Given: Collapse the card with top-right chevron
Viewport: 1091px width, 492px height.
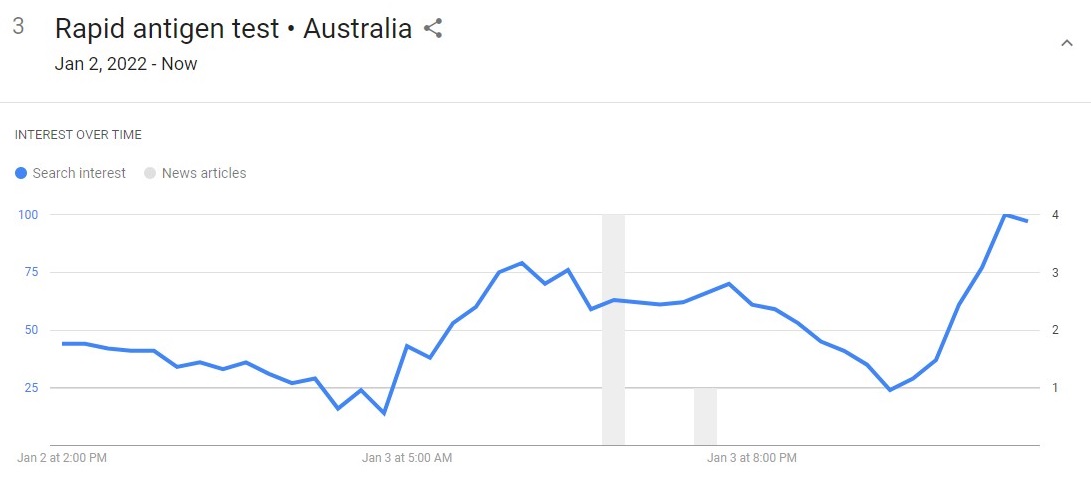Looking at the screenshot, I should click(1067, 43).
